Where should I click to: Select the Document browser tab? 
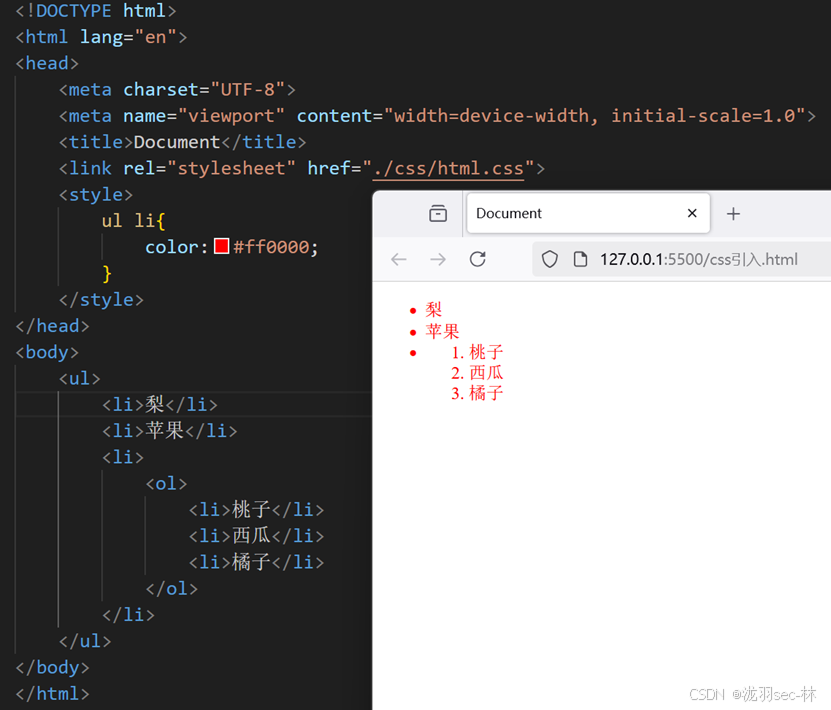point(588,213)
